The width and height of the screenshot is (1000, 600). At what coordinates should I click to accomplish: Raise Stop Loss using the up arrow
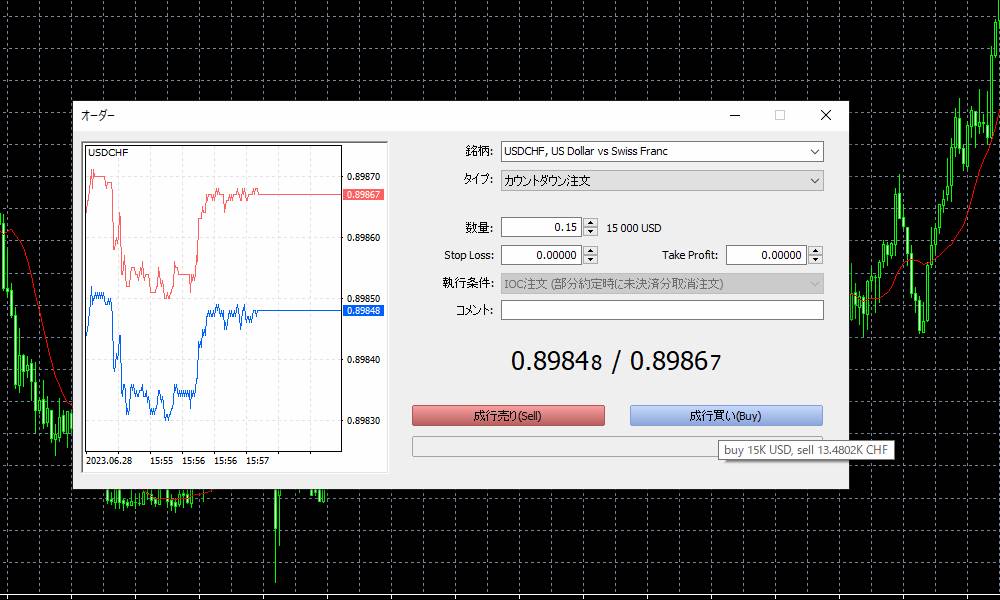[x=591, y=251]
